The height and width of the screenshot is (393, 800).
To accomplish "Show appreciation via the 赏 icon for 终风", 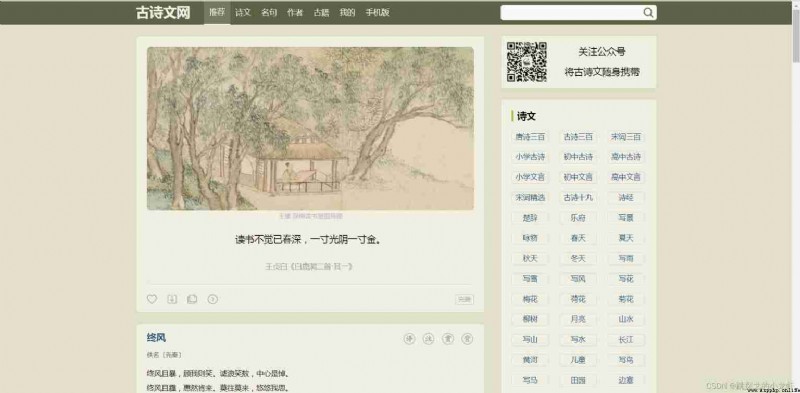I will tap(448, 339).
